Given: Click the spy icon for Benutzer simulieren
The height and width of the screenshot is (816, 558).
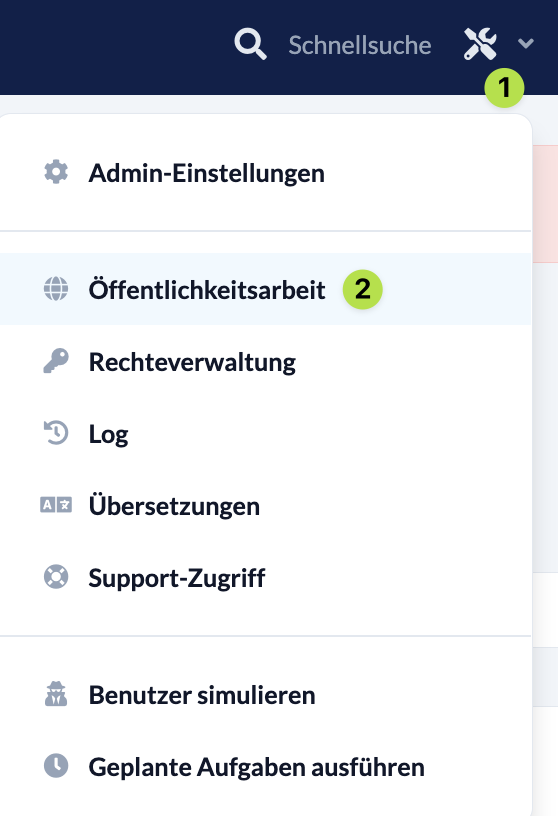Looking at the screenshot, I should click(x=56, y=694).
